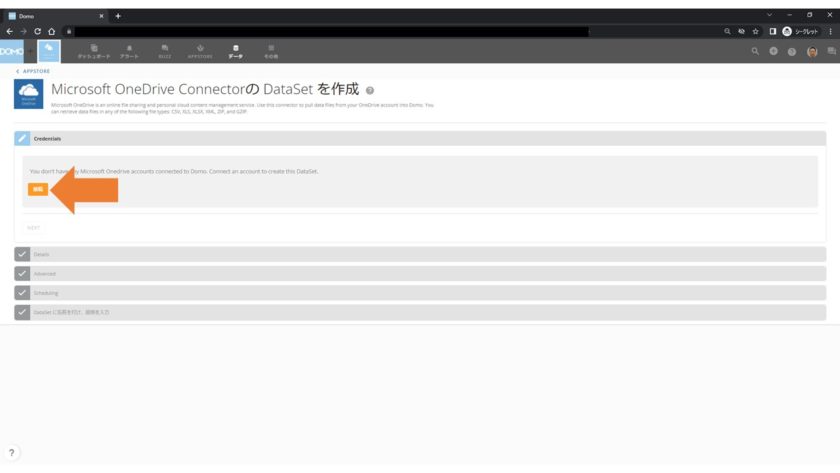Open Domo search magnifier in header
The height and width of the screenshot is (473, 840).
[x=755, y=51]
